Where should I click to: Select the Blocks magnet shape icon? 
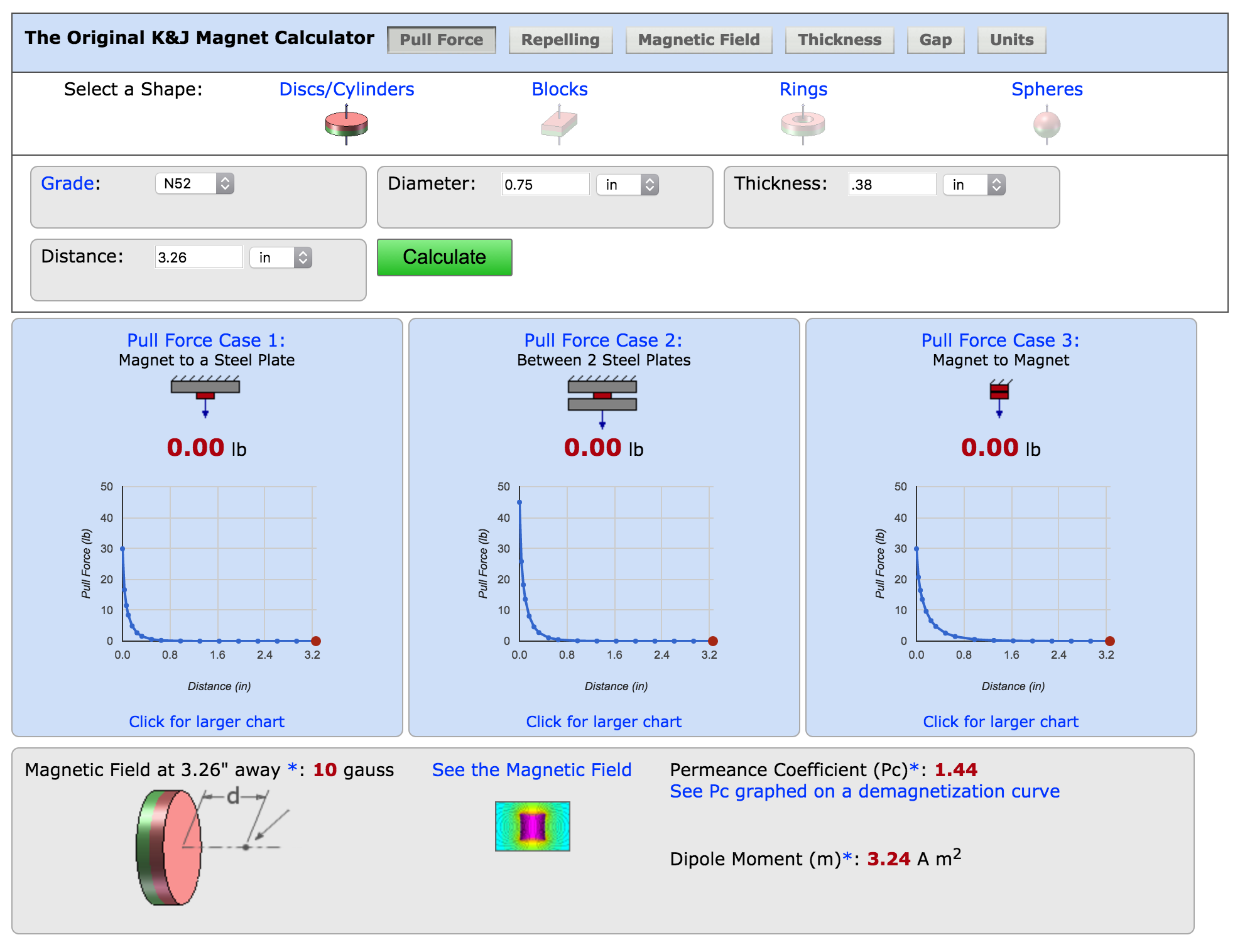pos(559,124)
